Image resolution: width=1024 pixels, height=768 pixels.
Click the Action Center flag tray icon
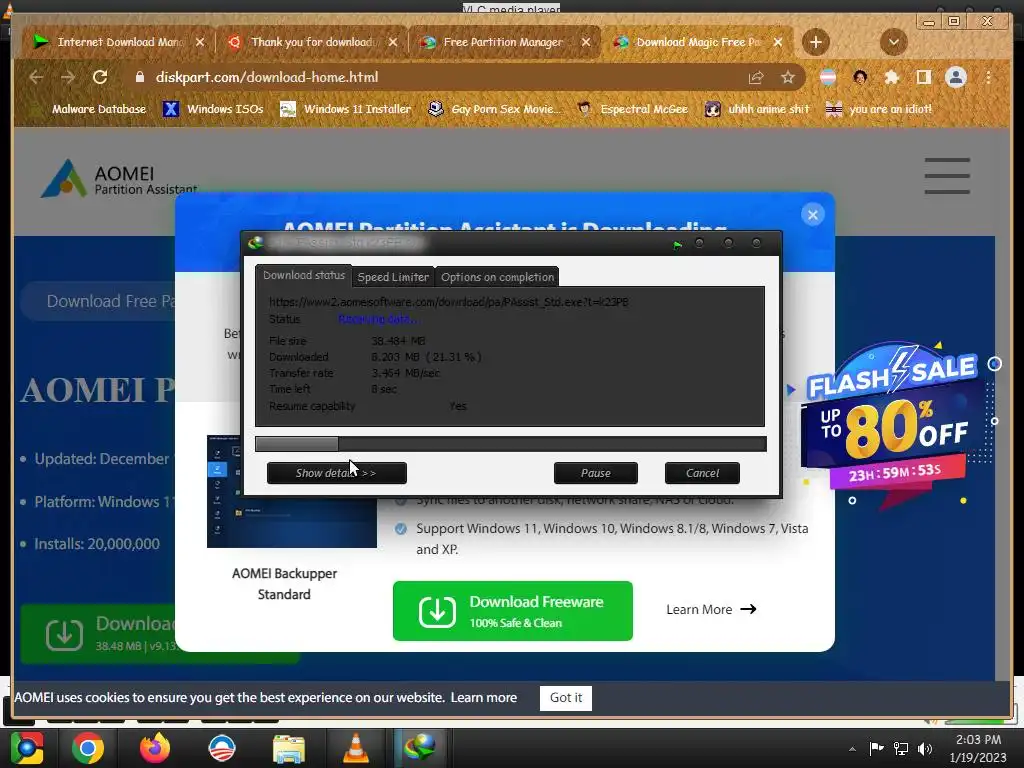[876, 748]
